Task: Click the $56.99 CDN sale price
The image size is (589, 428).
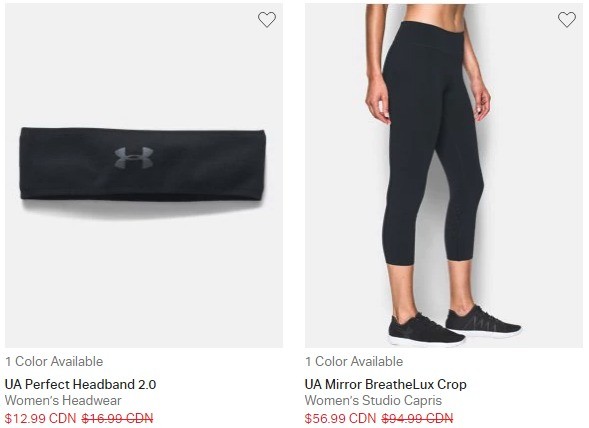Action: 340,418
